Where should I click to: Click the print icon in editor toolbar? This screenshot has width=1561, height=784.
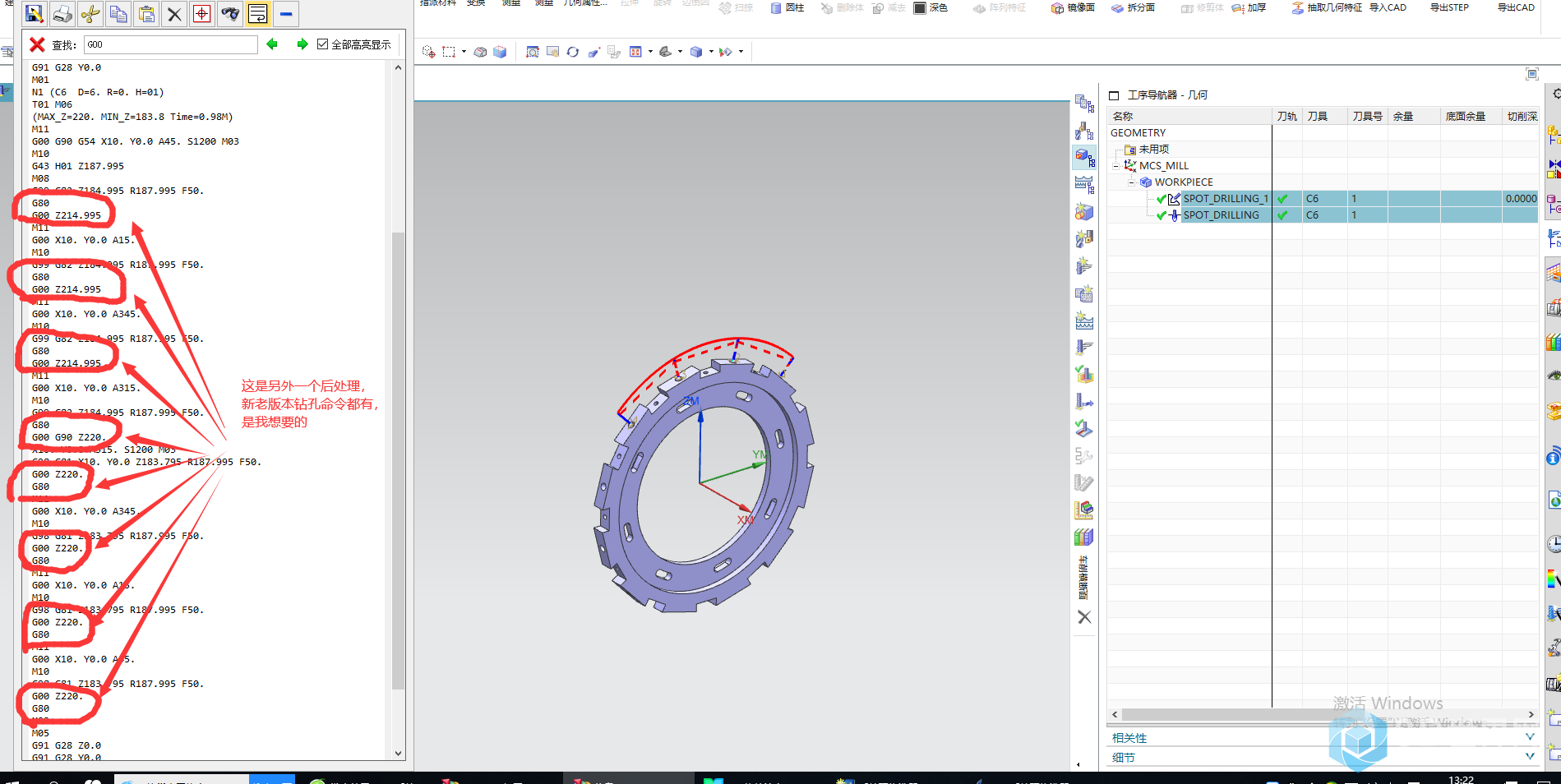(x=62, y=14)
